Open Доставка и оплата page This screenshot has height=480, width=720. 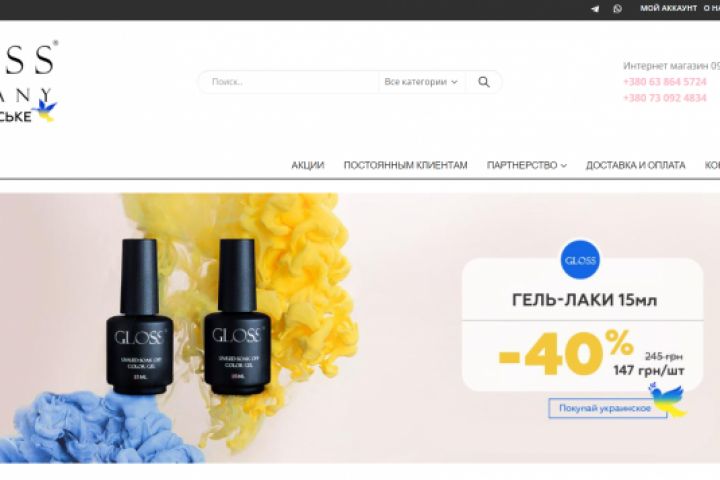tap(636, 165)
